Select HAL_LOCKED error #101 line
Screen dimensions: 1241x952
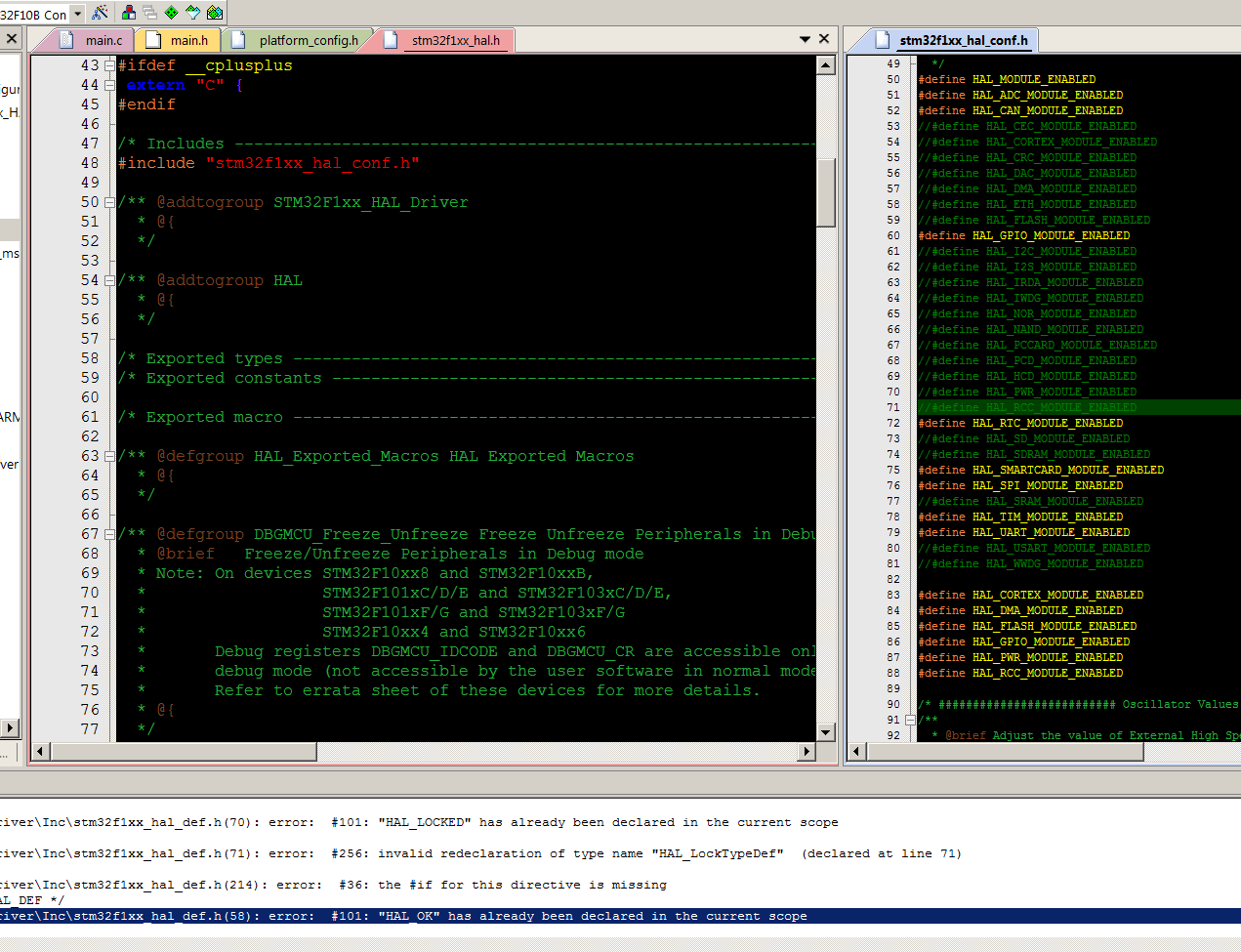tap(419, 822)
